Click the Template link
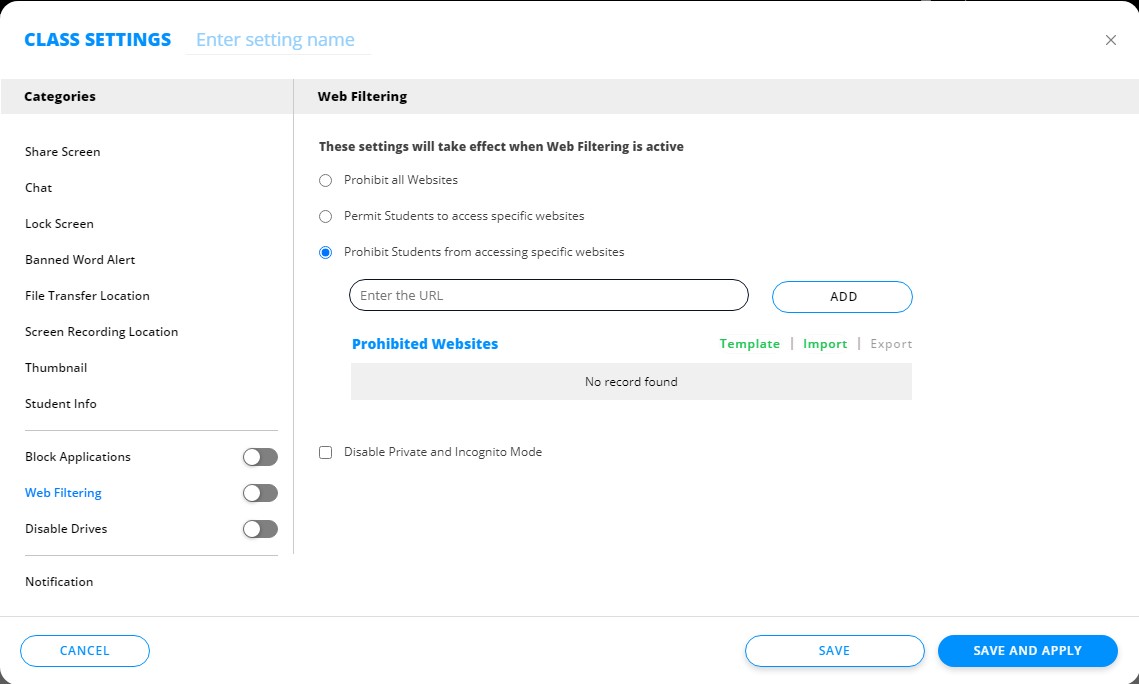The height and width of the screenshot is (684, 1139). tap(749, 344)
